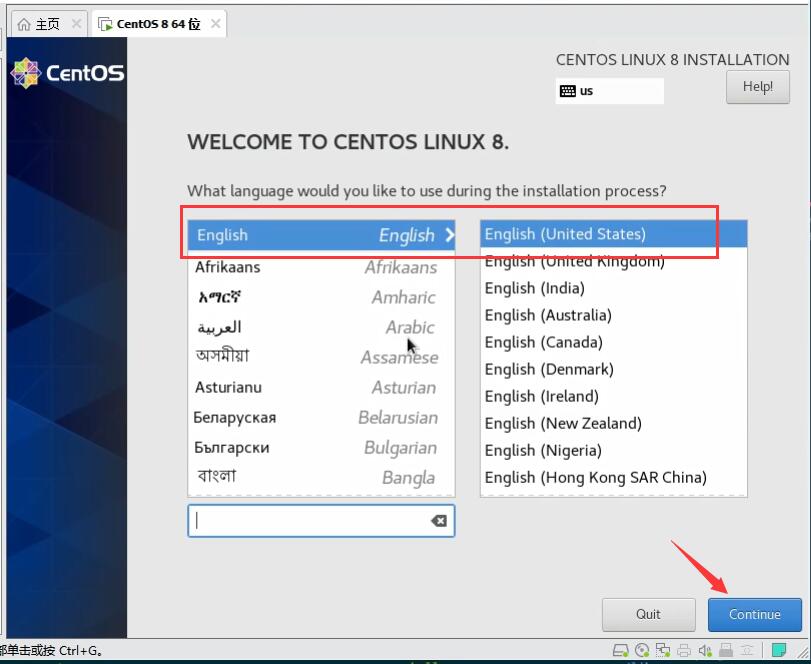Screen dimensions: 811x664
Task: Choose English (United Kingdom) locale
Action: [x=613, y=261]
